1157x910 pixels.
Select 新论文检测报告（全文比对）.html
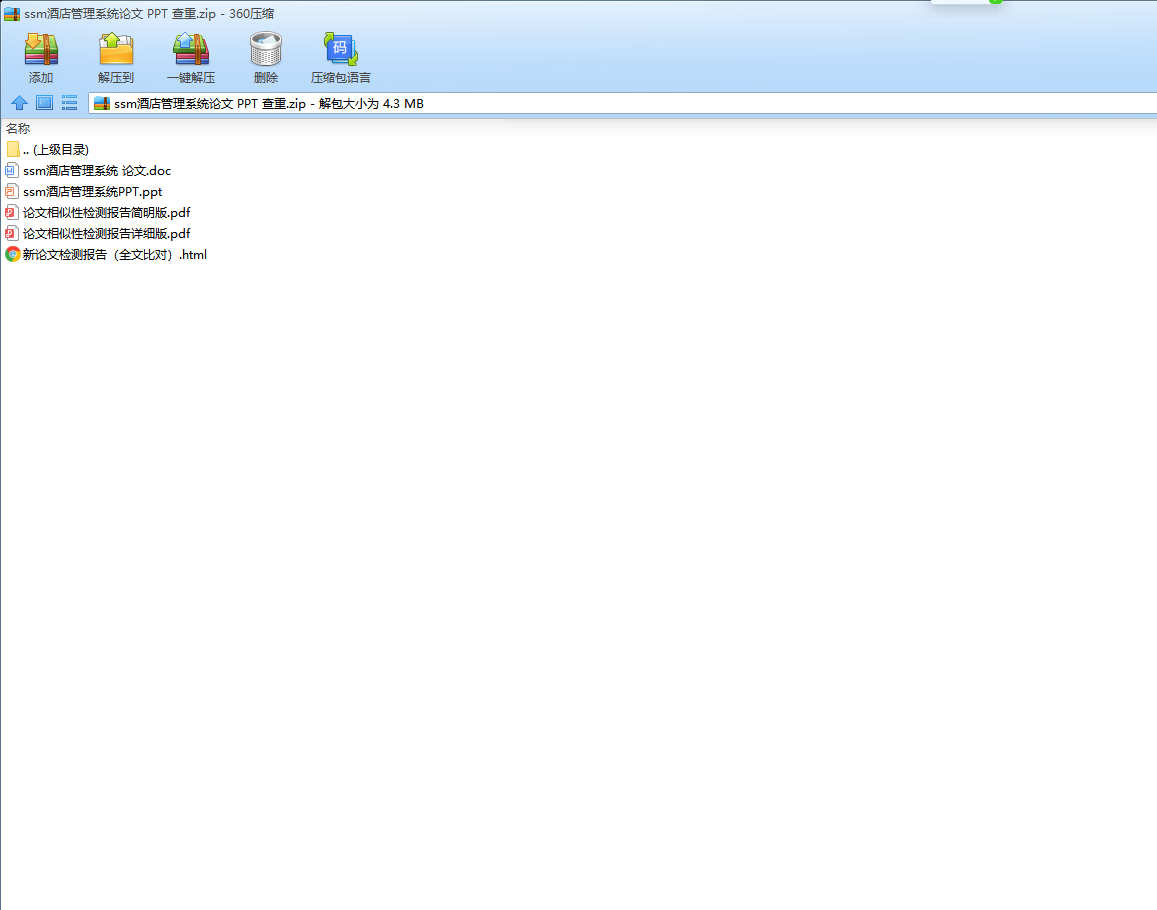click(x=114, y=255)
